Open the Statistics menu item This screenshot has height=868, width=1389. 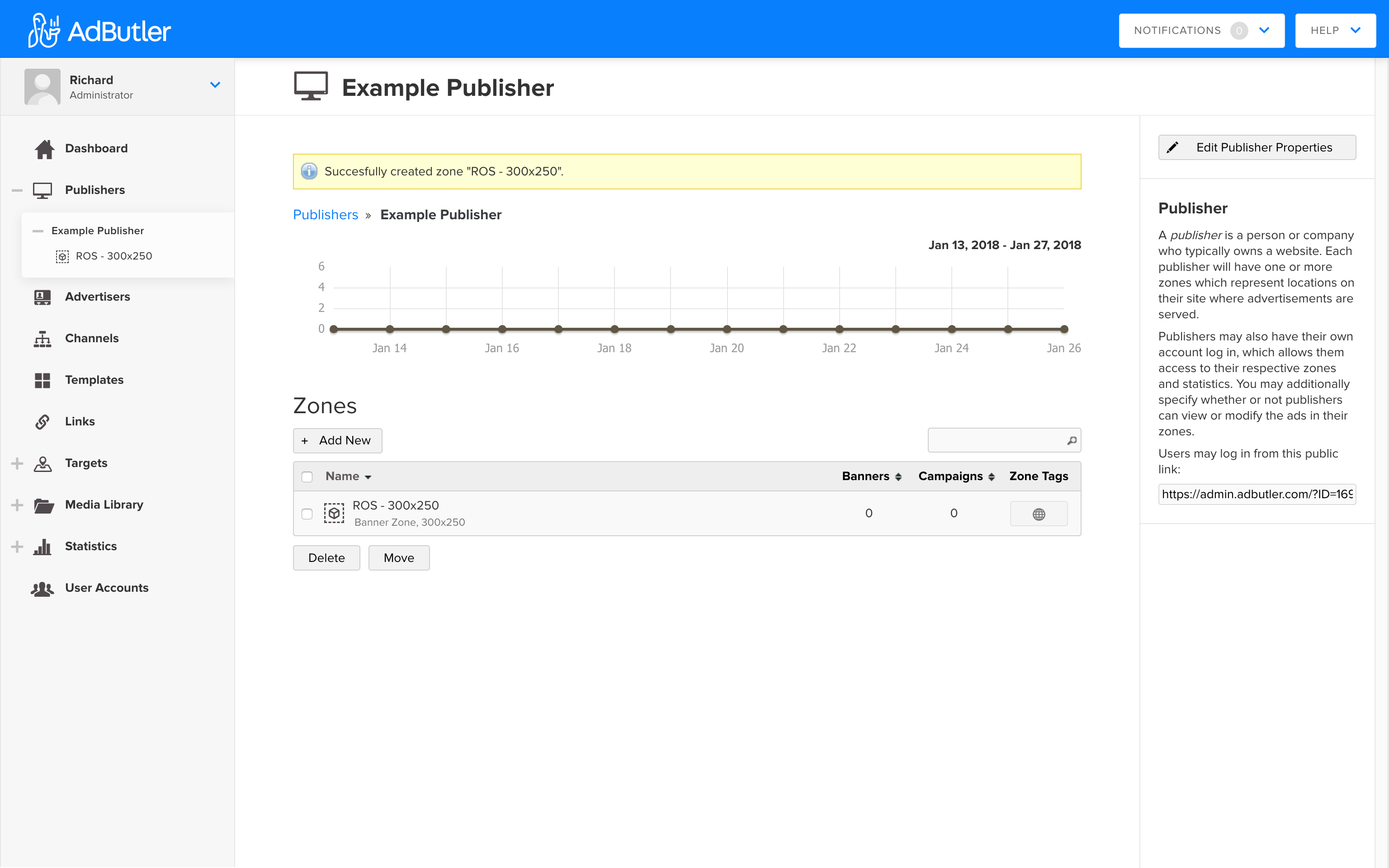click(91, 547)
